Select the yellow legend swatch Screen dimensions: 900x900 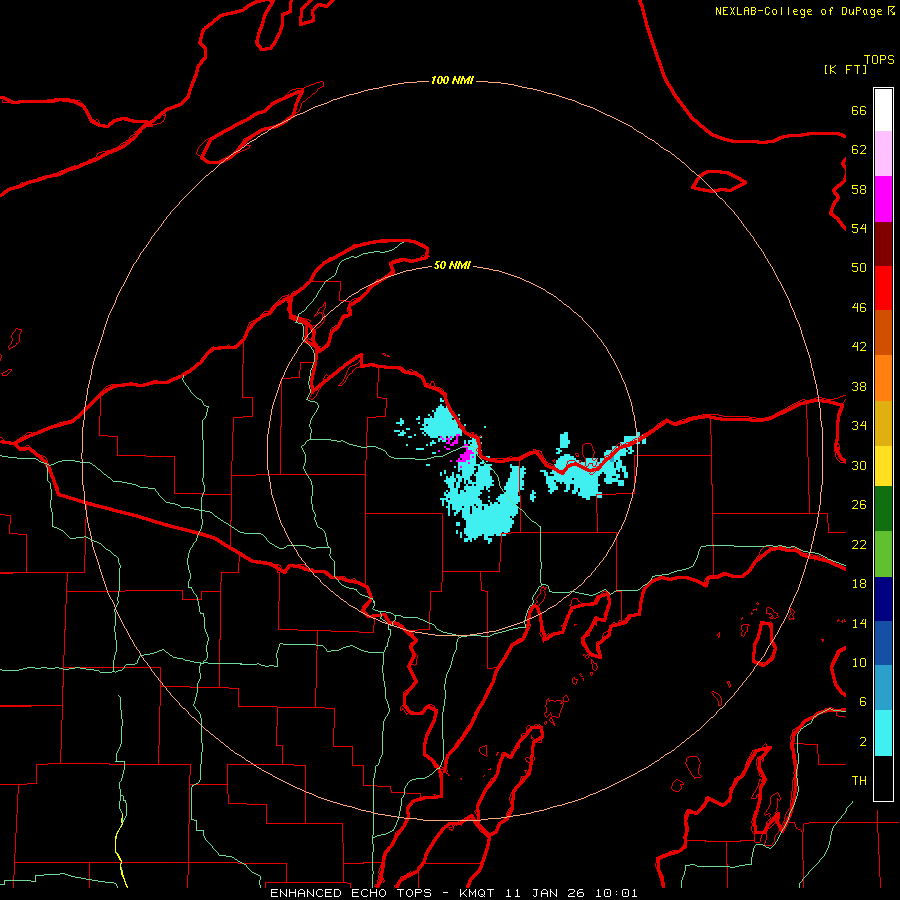883,465
